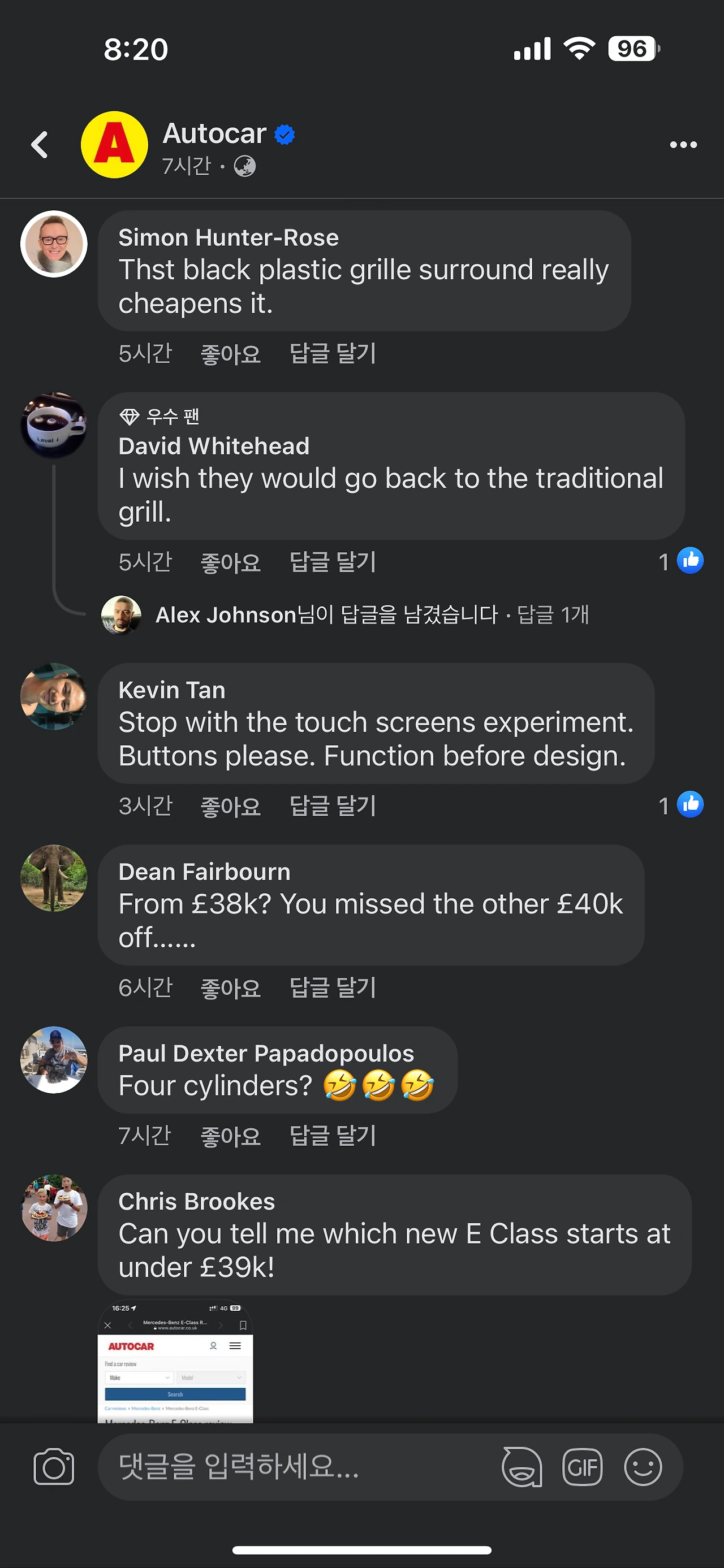This screenshot has width=724, height=1568.
Task: Open Autocar page name link
Action: (215, 133)
